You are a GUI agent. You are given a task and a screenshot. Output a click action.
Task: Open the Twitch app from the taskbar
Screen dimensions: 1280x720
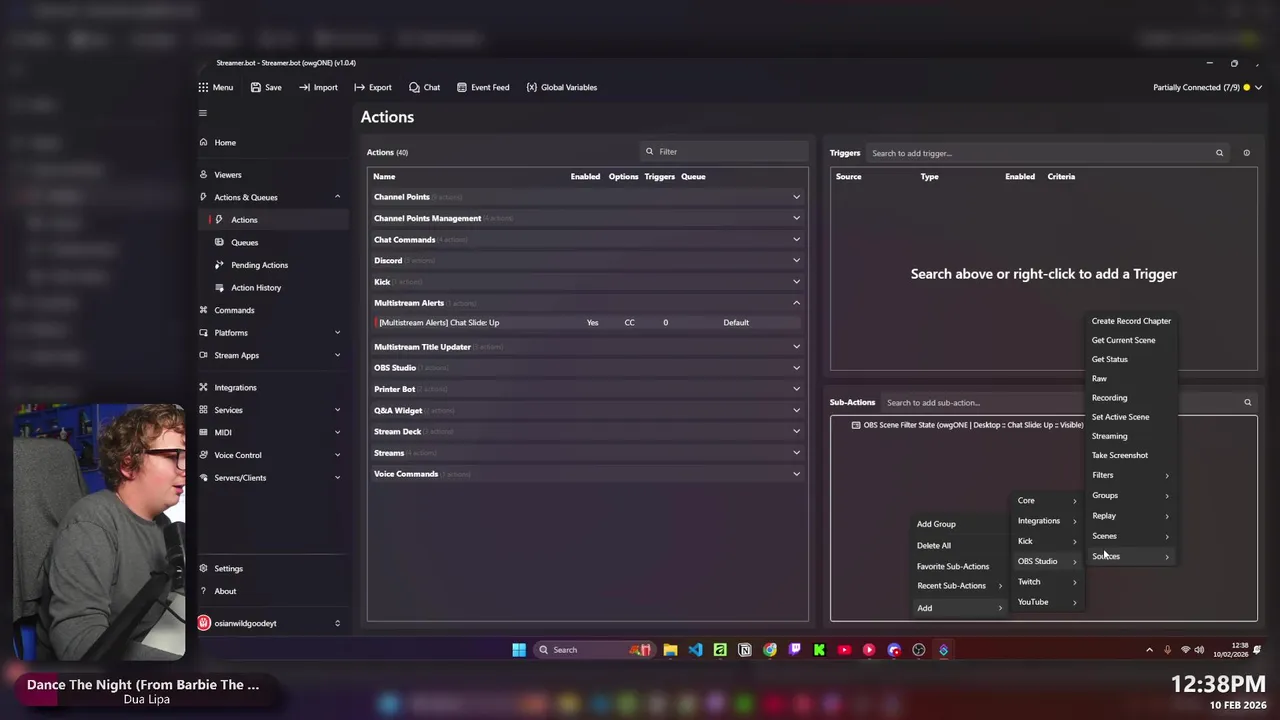(795, 650)
